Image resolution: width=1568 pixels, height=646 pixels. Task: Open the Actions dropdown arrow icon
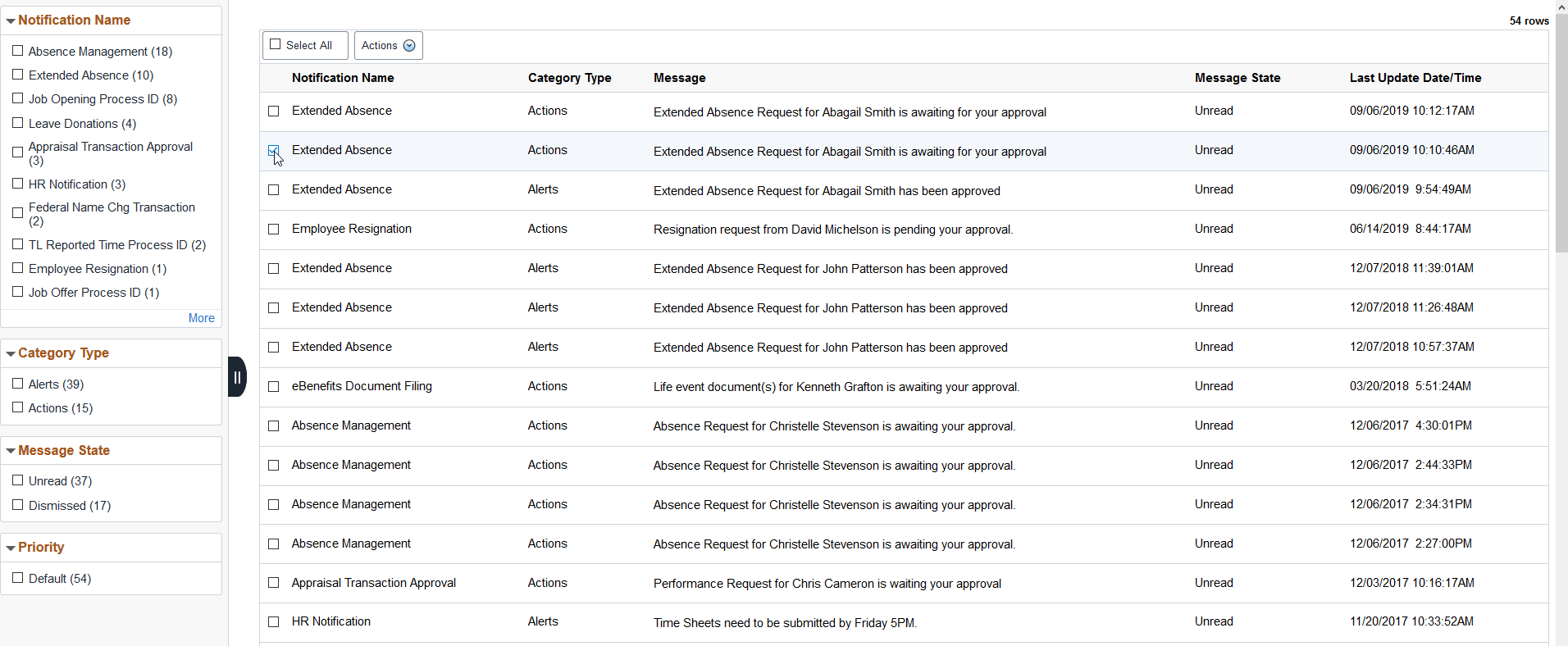pos(409,46)
